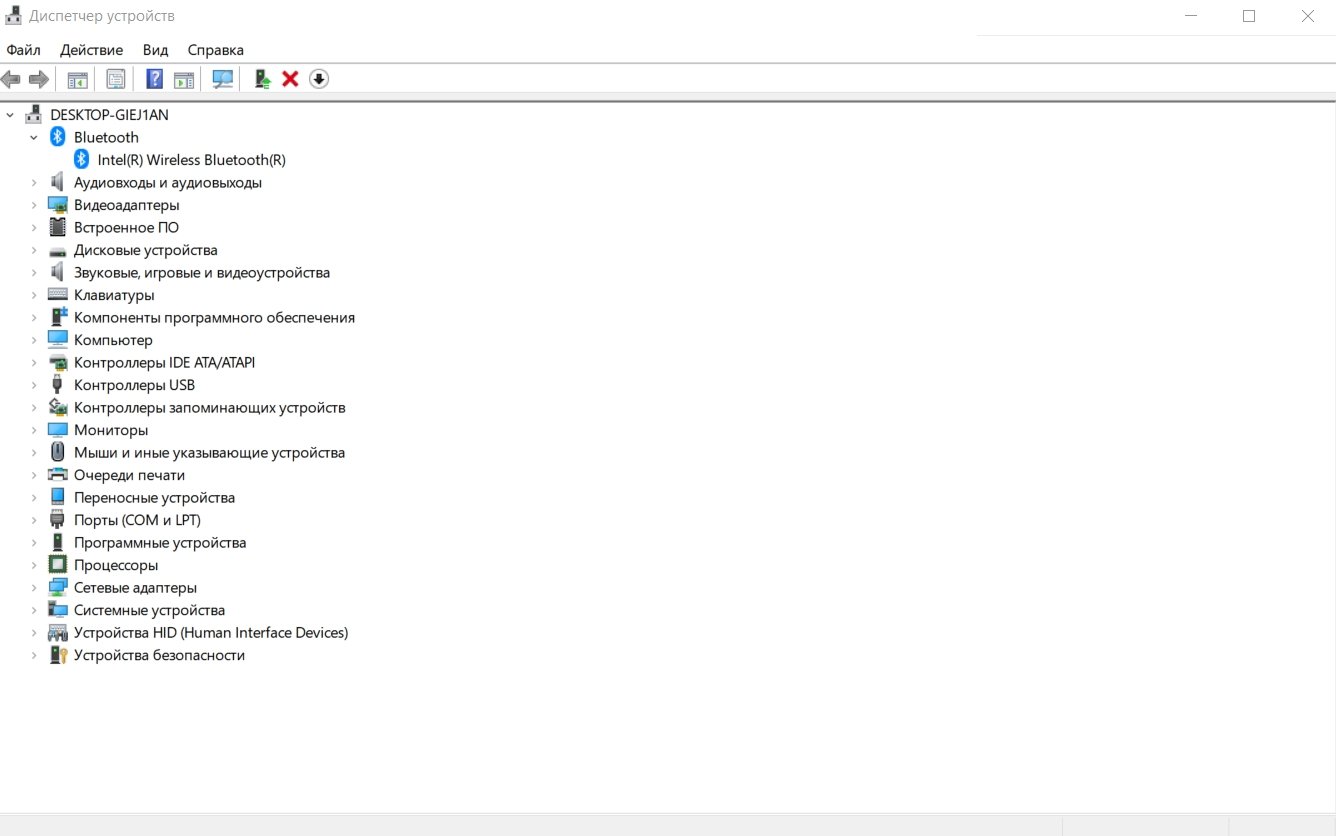Select the Мониторы label text
The image size is (1336, 836).
[111, 430]
